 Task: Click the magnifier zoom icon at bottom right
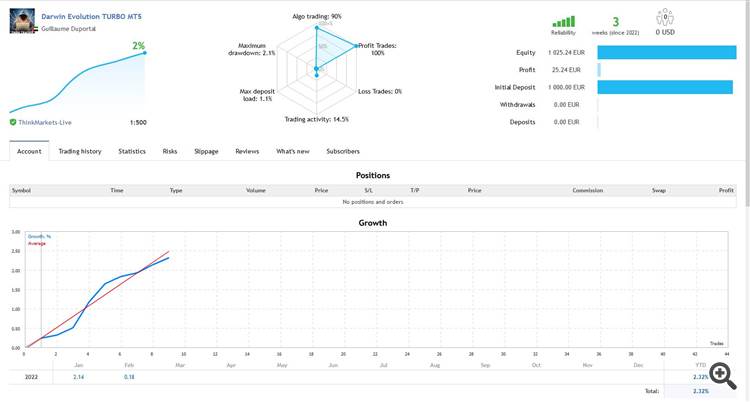point(722,376)
